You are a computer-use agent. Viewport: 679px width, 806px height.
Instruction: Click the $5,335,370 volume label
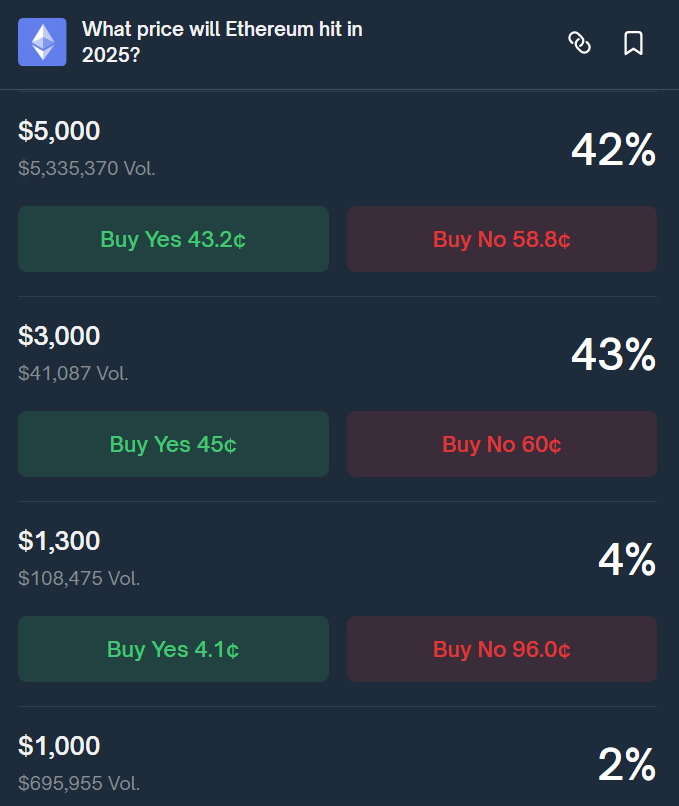[86, 168]
